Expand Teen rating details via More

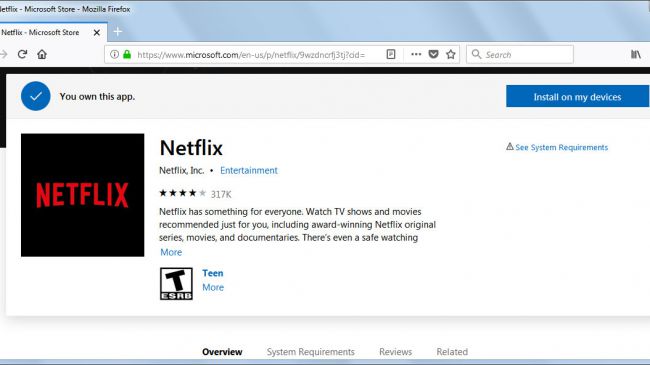coord(213,287)
